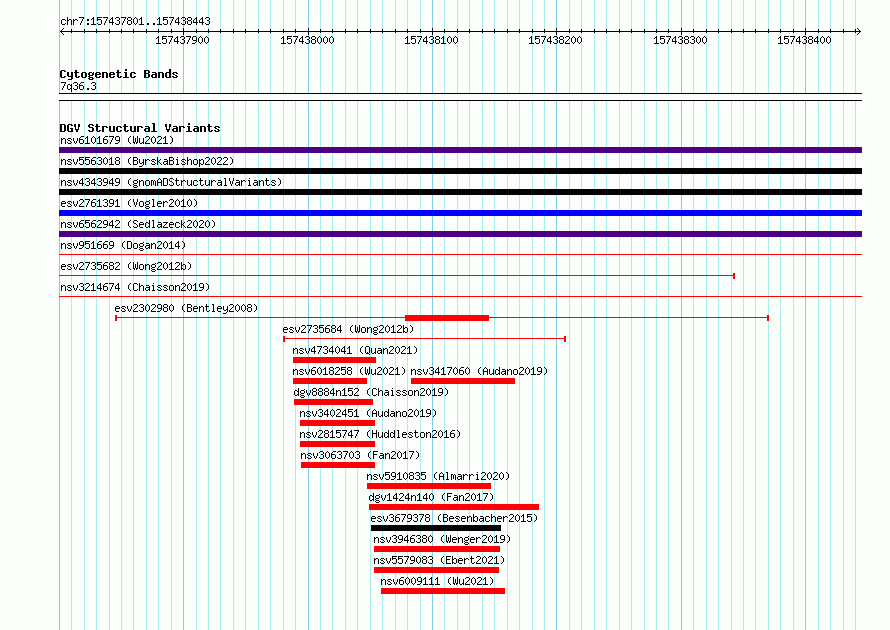Click the red bar under nsv6018258
Image resolution: width=890 pixels, height=630 pixels.
(330, 381)
